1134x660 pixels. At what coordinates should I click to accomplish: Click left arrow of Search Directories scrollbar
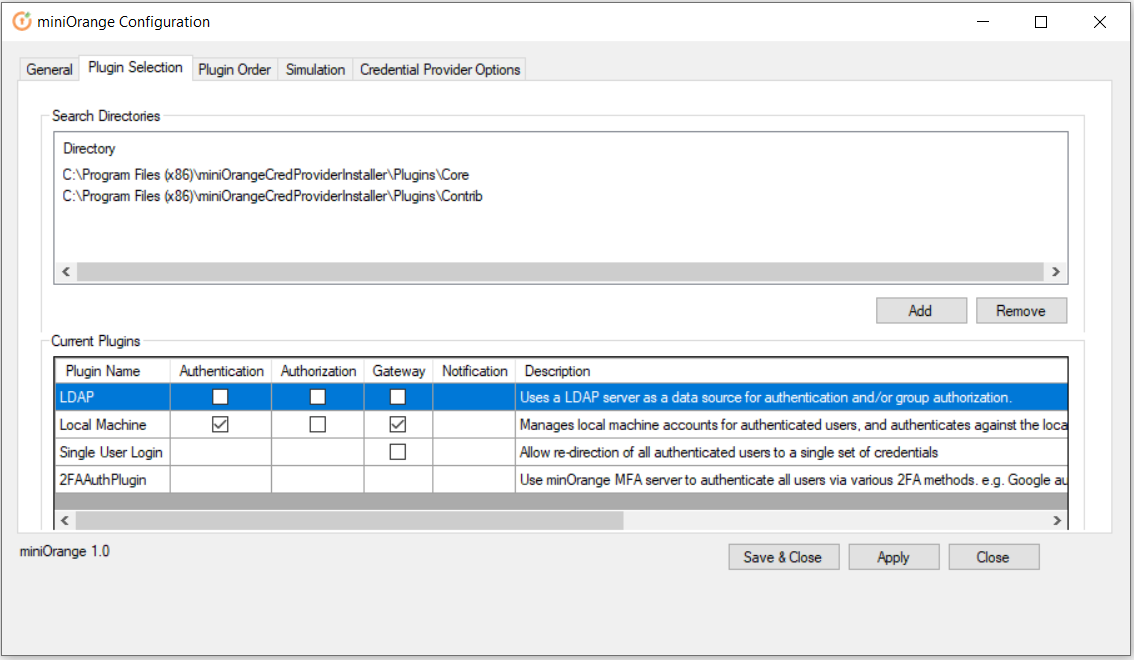click(66, 272)
